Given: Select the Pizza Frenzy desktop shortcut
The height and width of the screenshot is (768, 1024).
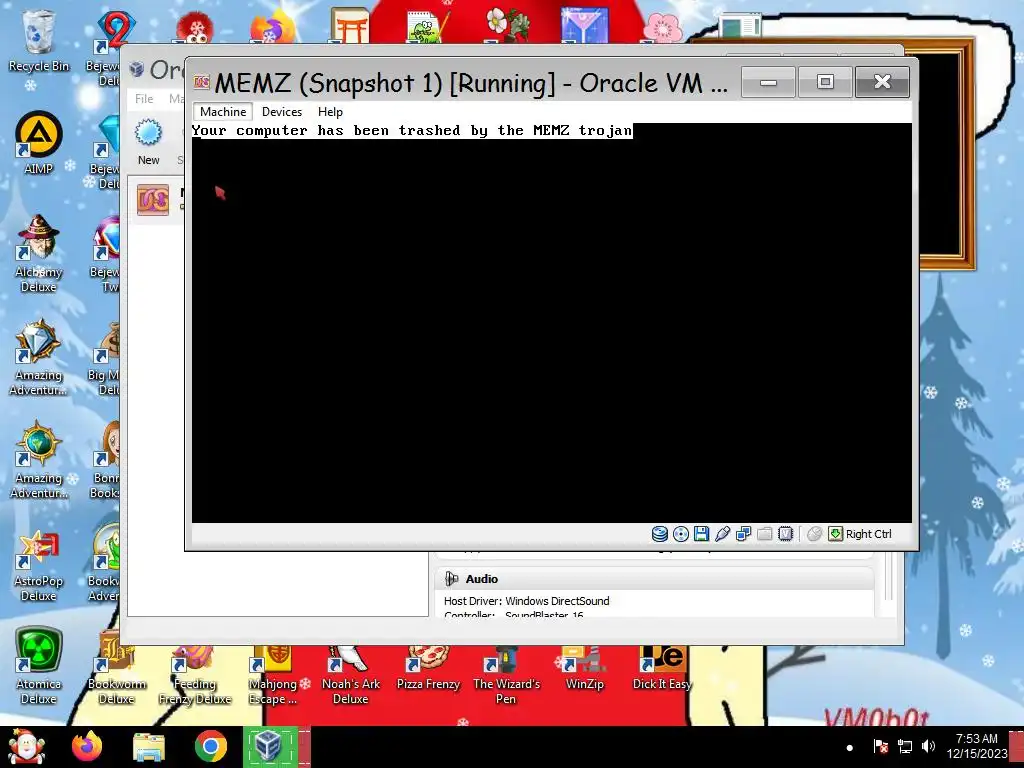Looking at the screenshot, I should pos(428,669).
